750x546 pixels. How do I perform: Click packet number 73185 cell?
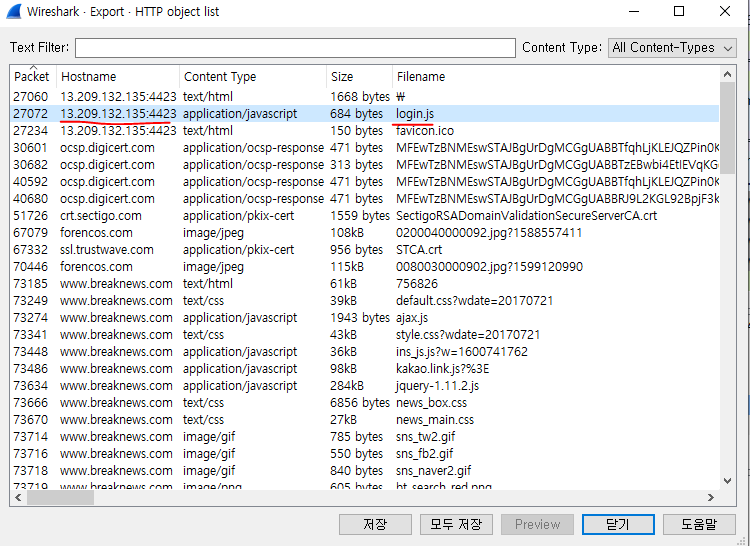[x=31, y=284]
